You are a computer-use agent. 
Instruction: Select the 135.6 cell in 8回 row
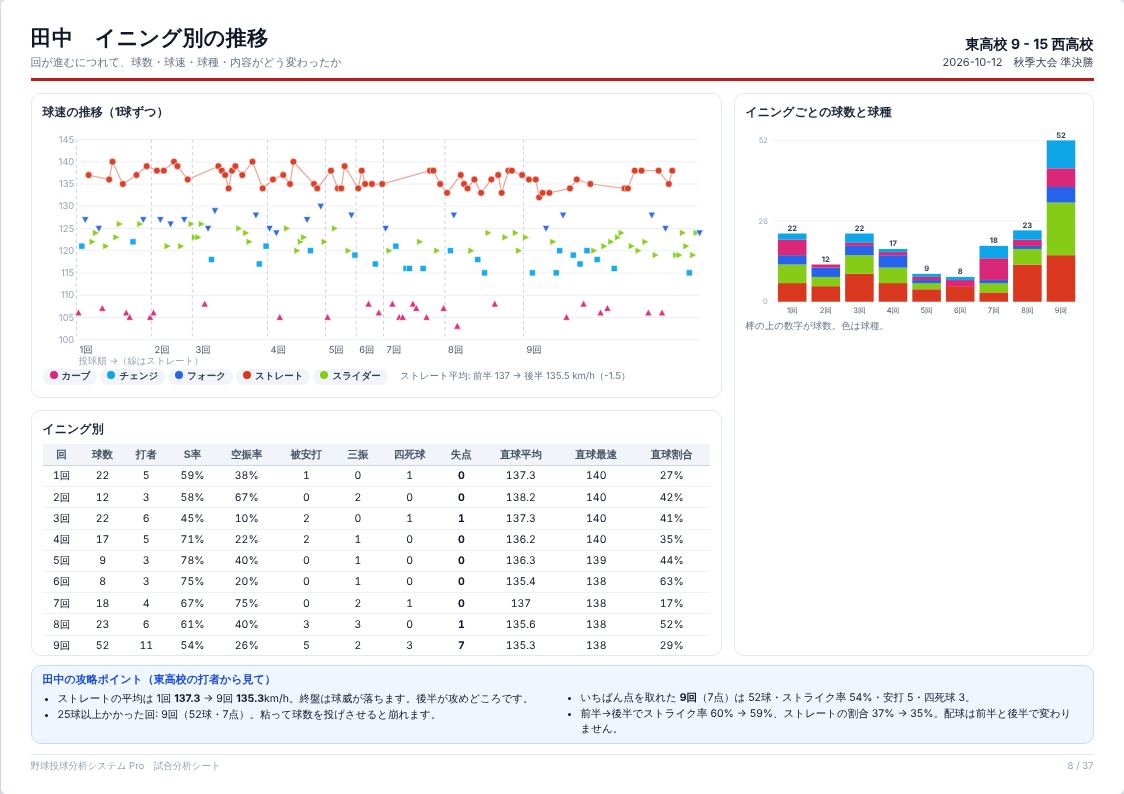(x=520, y=624)
